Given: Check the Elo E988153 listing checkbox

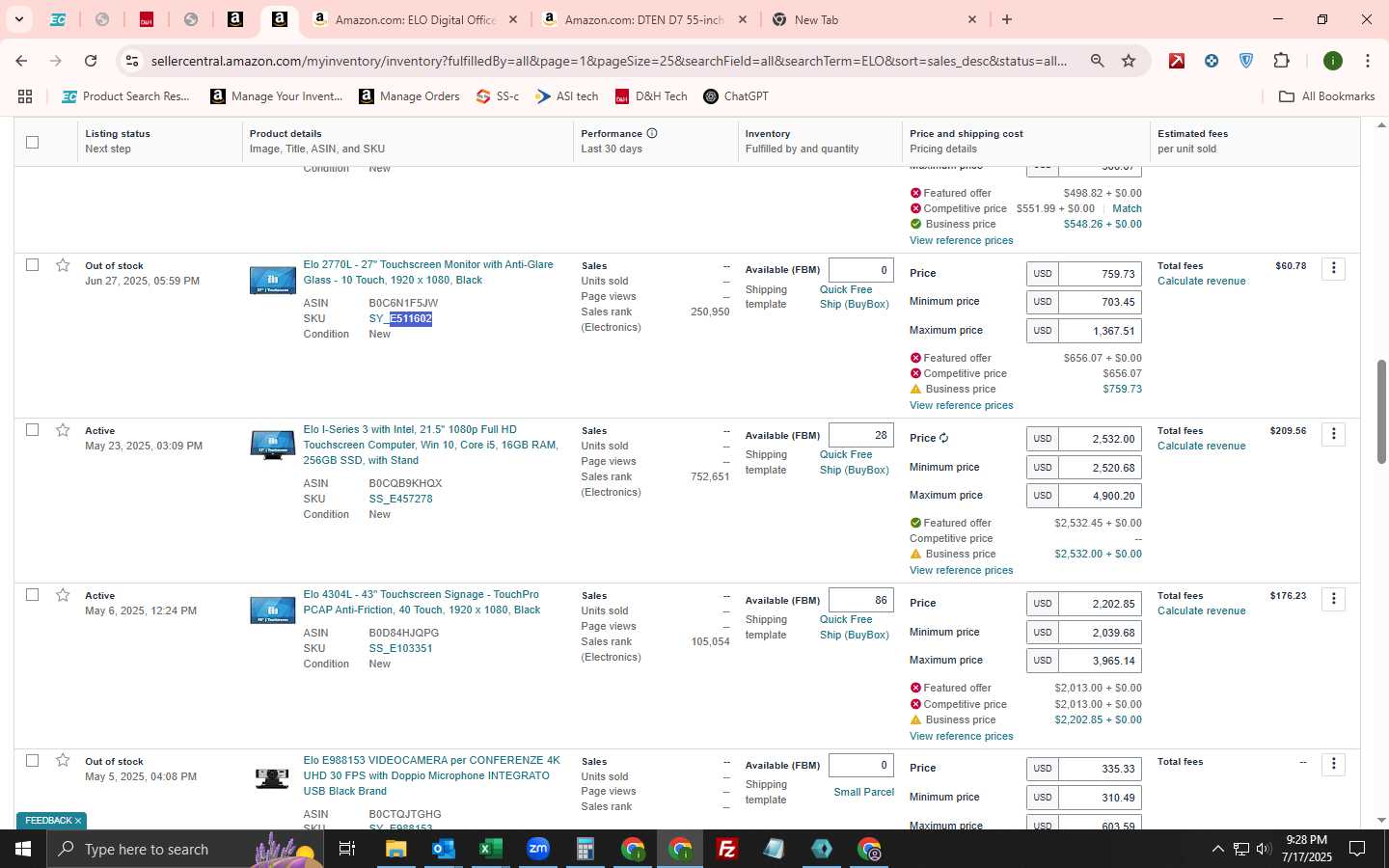Looking at the screenshot, I should [x=32, y=760].
